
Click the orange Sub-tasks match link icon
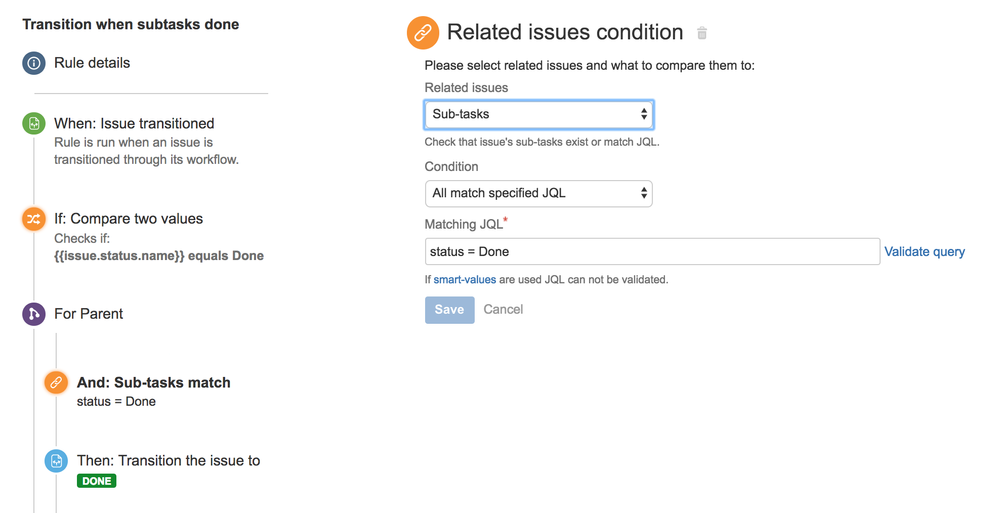56,382
